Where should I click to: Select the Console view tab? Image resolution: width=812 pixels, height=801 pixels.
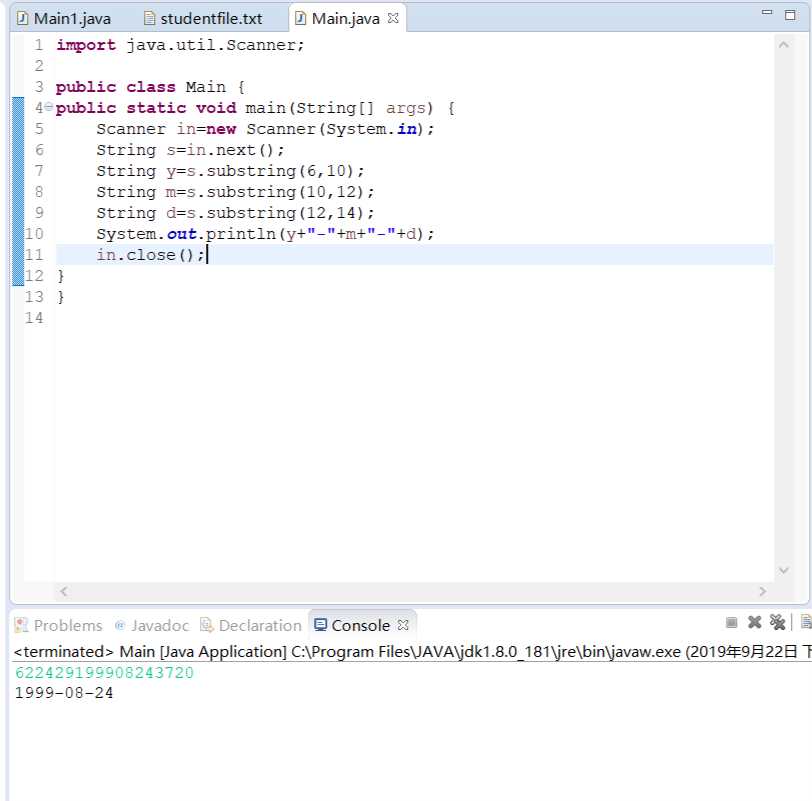tap(361, 625)
